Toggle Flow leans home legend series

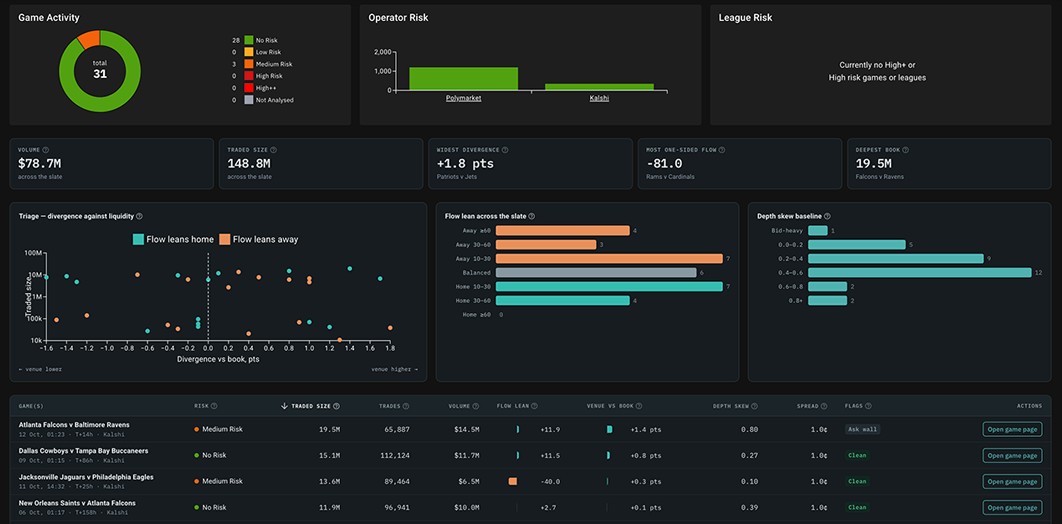point(173,239)
